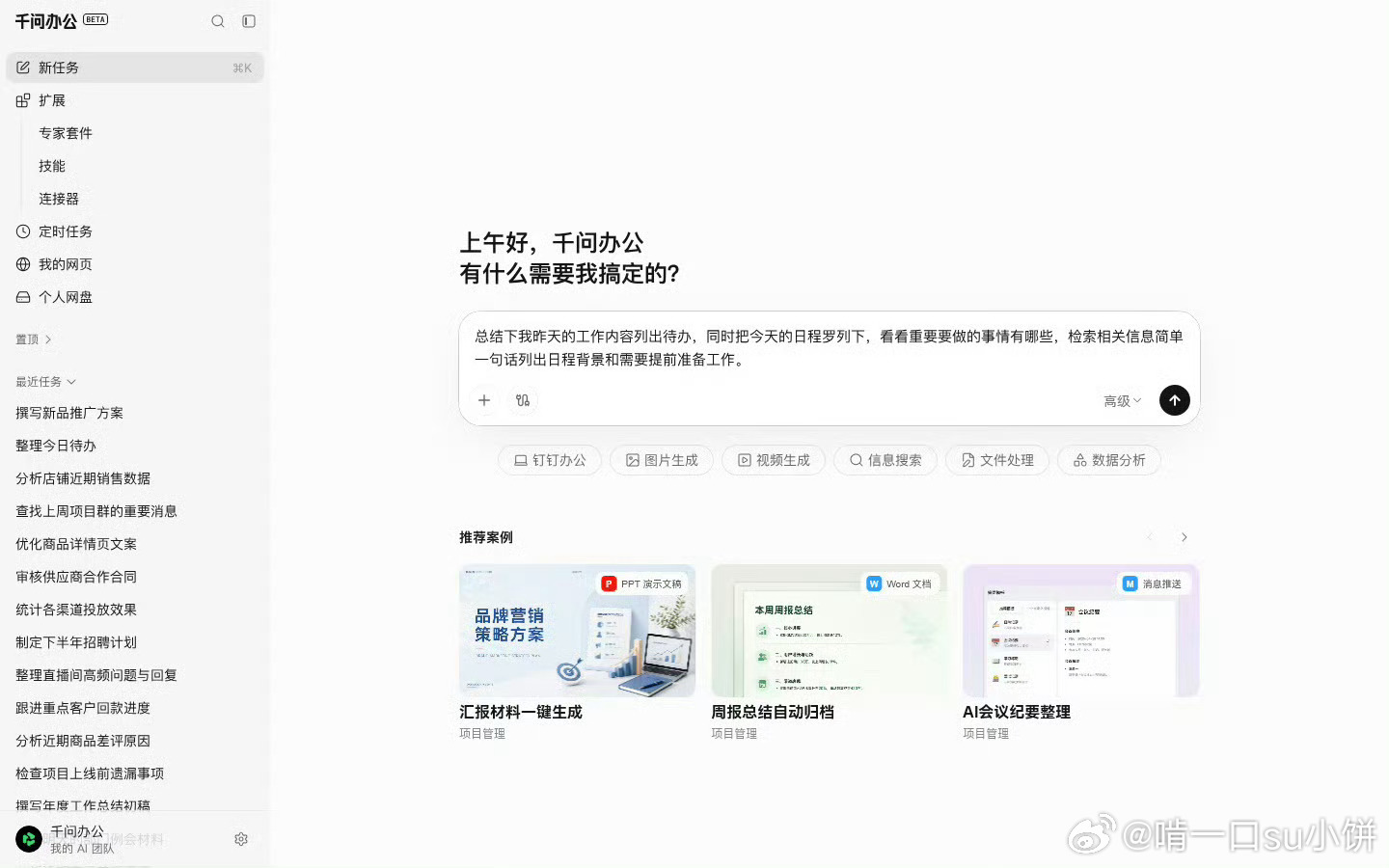This screenshot has width=1389, height=868.
Task: Open recent task 检查项目上线前遗漏事项
Action: (x=90, y=773)
